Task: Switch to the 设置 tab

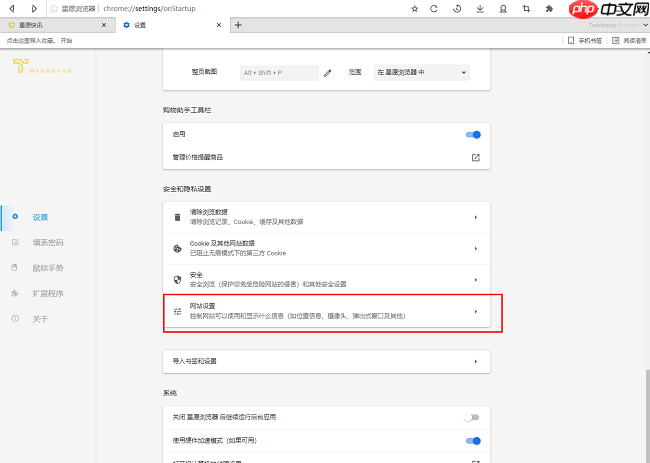Action: click(172, 25)
